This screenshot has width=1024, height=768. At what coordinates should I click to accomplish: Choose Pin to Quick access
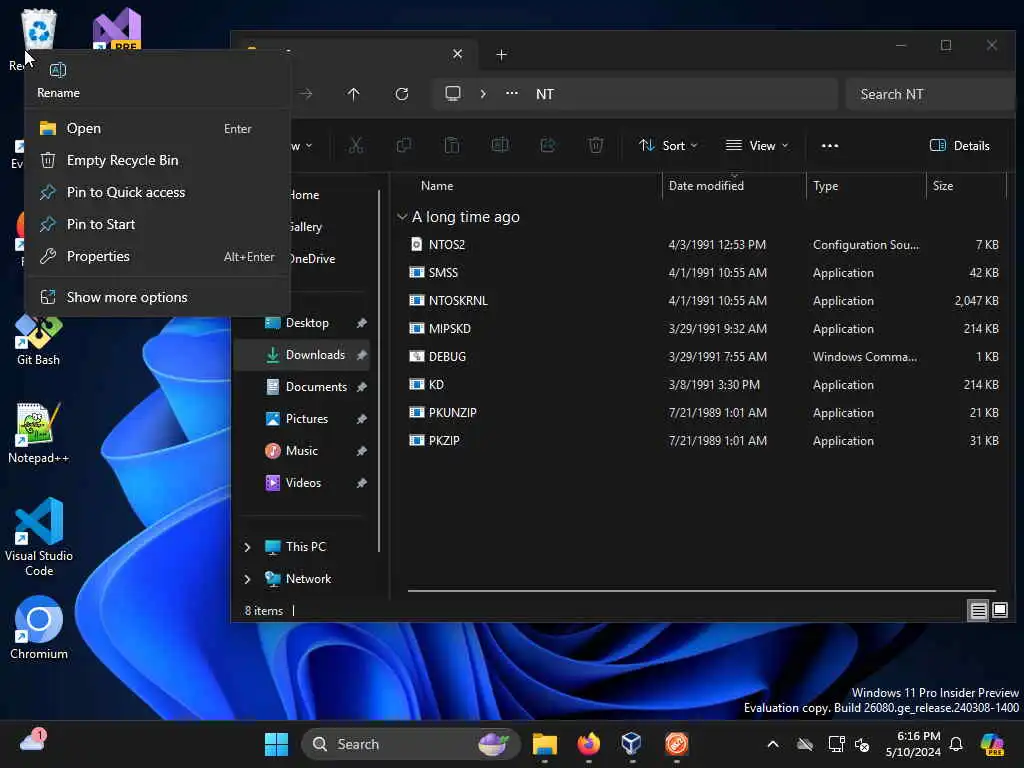[x=157, y=193]
